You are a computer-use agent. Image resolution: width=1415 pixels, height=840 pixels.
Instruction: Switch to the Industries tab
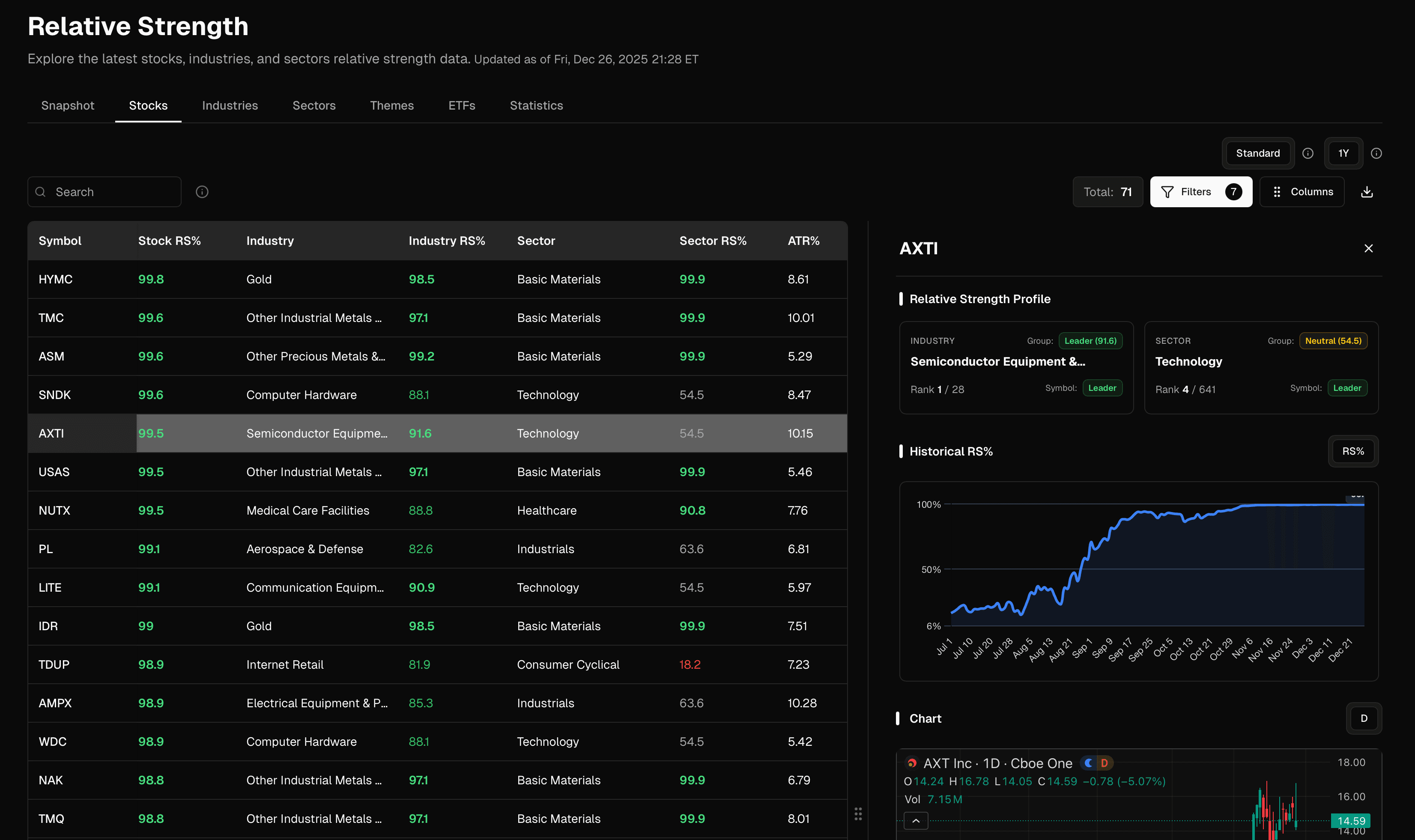[x=229, y=105]
